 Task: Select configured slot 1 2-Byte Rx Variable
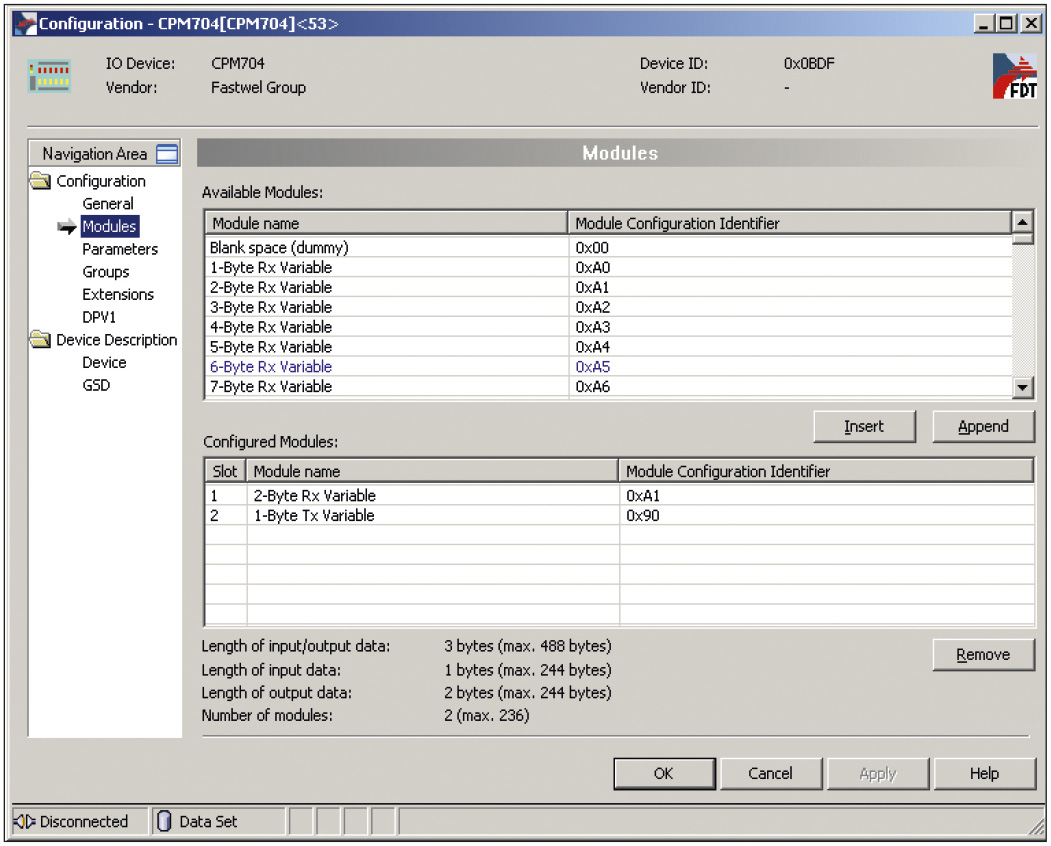click(x=619, y=495)
